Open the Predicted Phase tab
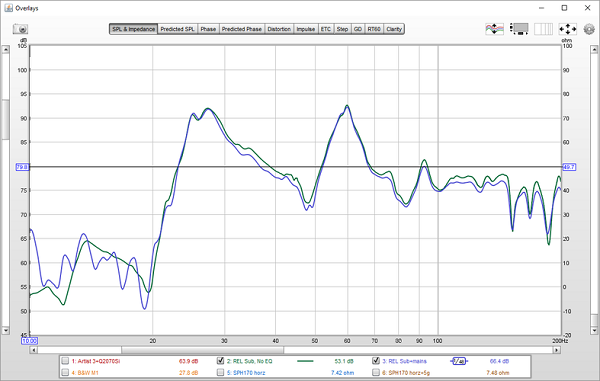Image resolution: width=600 pixels, height=381 pixels. tap(241, 29)
